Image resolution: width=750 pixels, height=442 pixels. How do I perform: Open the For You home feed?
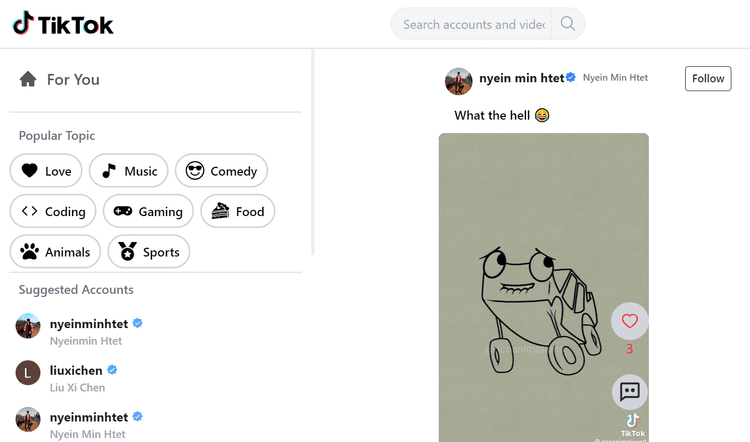click(60, 79)
